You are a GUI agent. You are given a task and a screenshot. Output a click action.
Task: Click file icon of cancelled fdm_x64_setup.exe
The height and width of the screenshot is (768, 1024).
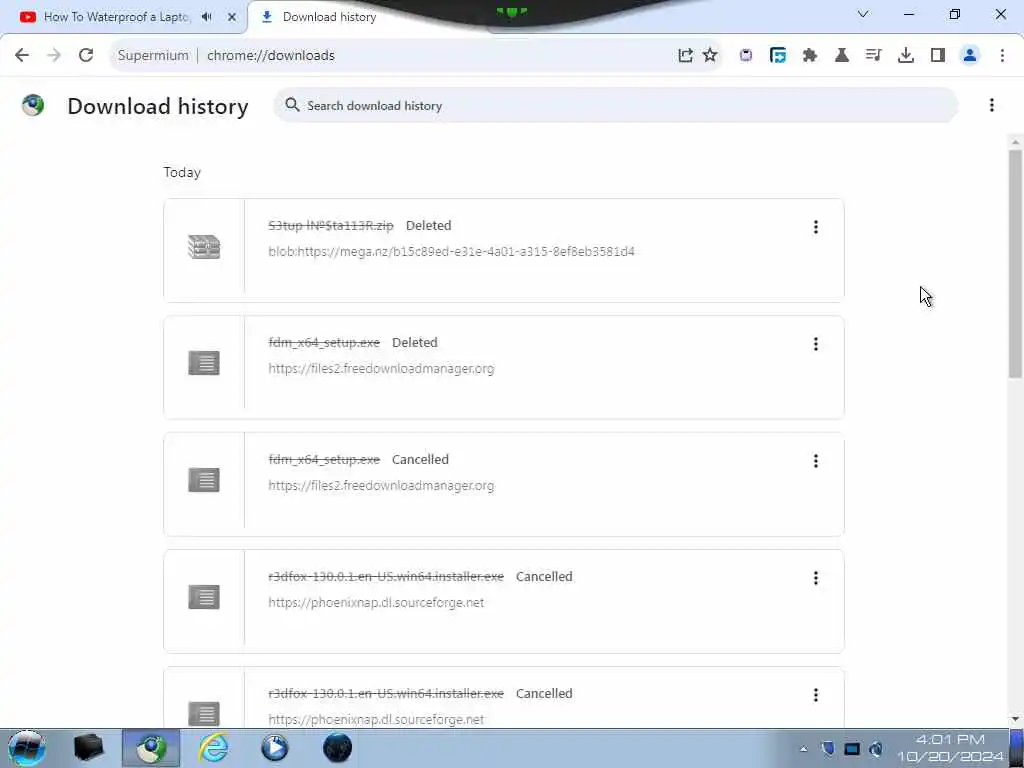coord(204,480)
